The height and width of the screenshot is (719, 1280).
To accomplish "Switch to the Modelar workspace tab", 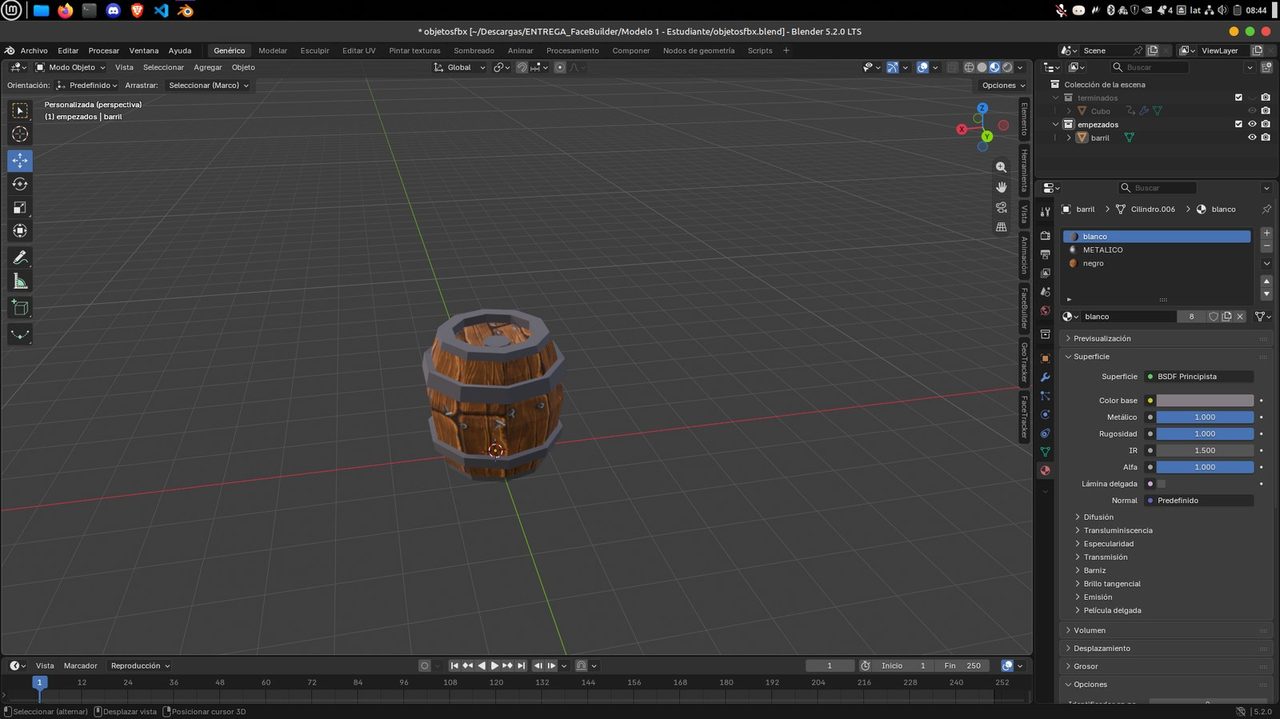I will point(273,50).
